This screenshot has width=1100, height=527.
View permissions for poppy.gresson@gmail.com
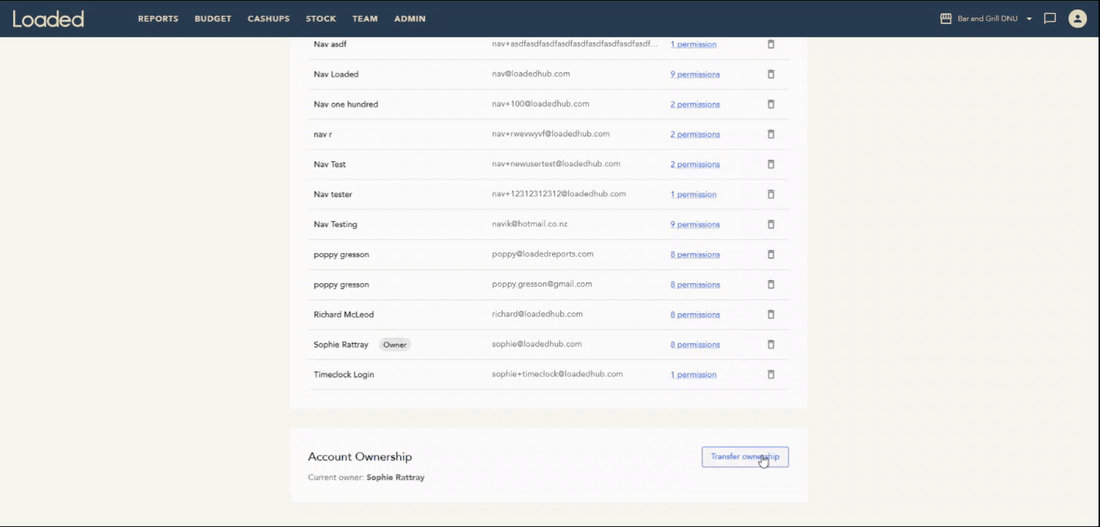pos(695,285)
